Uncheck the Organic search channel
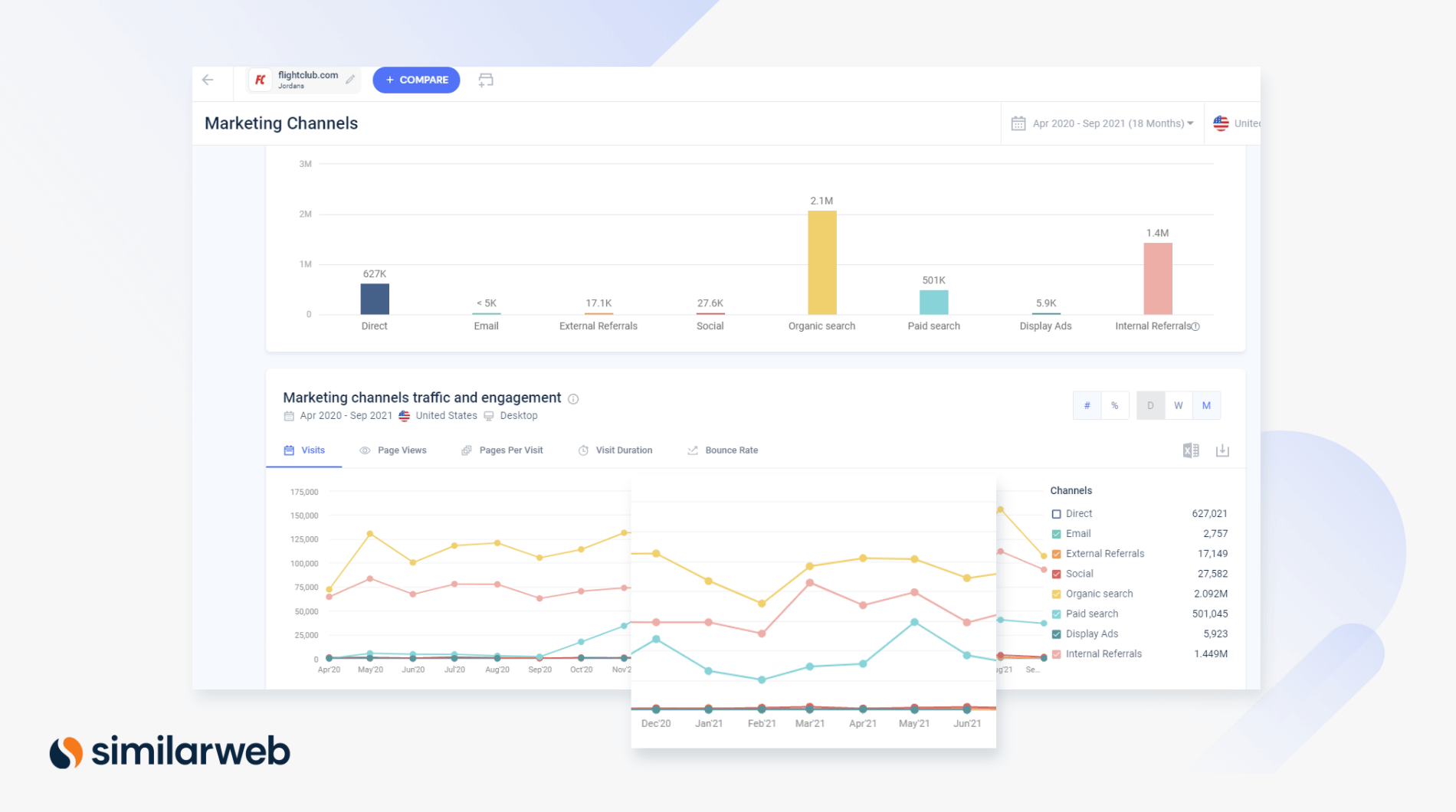Viewport: 1456px width, 812px height. pyautogui.click(x=1057, y=594)
